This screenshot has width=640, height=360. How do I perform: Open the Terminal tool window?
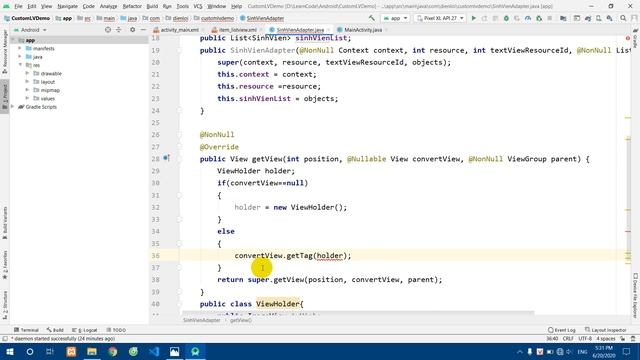click(x=26, y=330)
